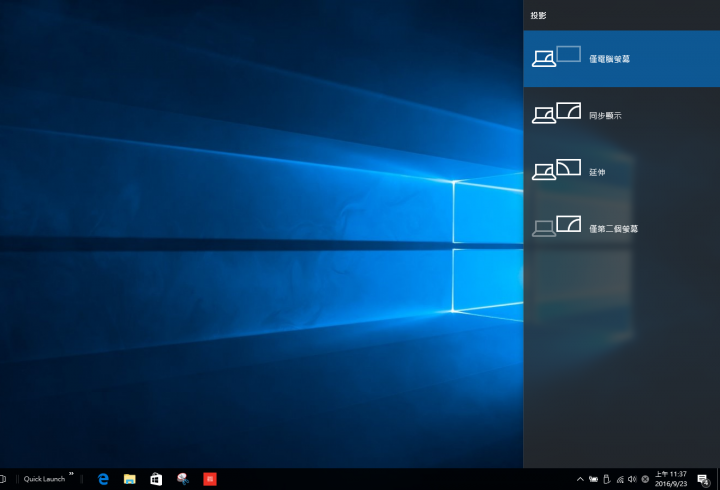Open the battery status tray icon
The image size is (720, 490).
tap(593, 479)
